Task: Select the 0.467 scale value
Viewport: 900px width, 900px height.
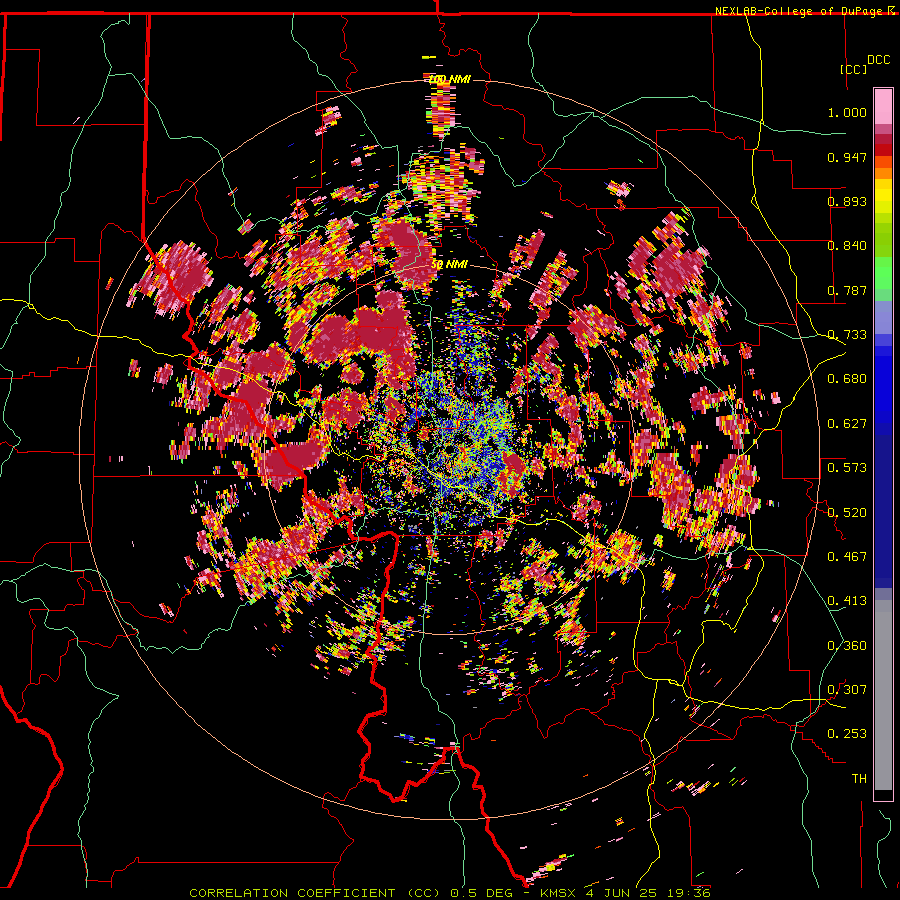Action: pyautogui.click(x=847, y=556)
